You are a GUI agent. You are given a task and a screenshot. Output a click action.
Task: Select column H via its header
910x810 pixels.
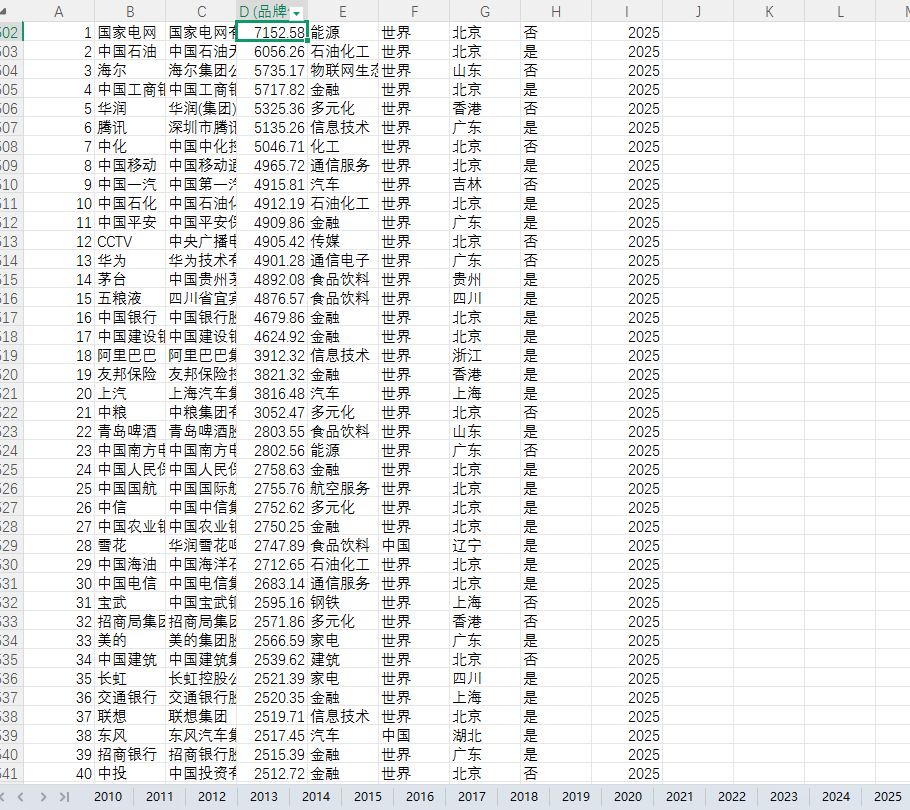coord(556,12)
